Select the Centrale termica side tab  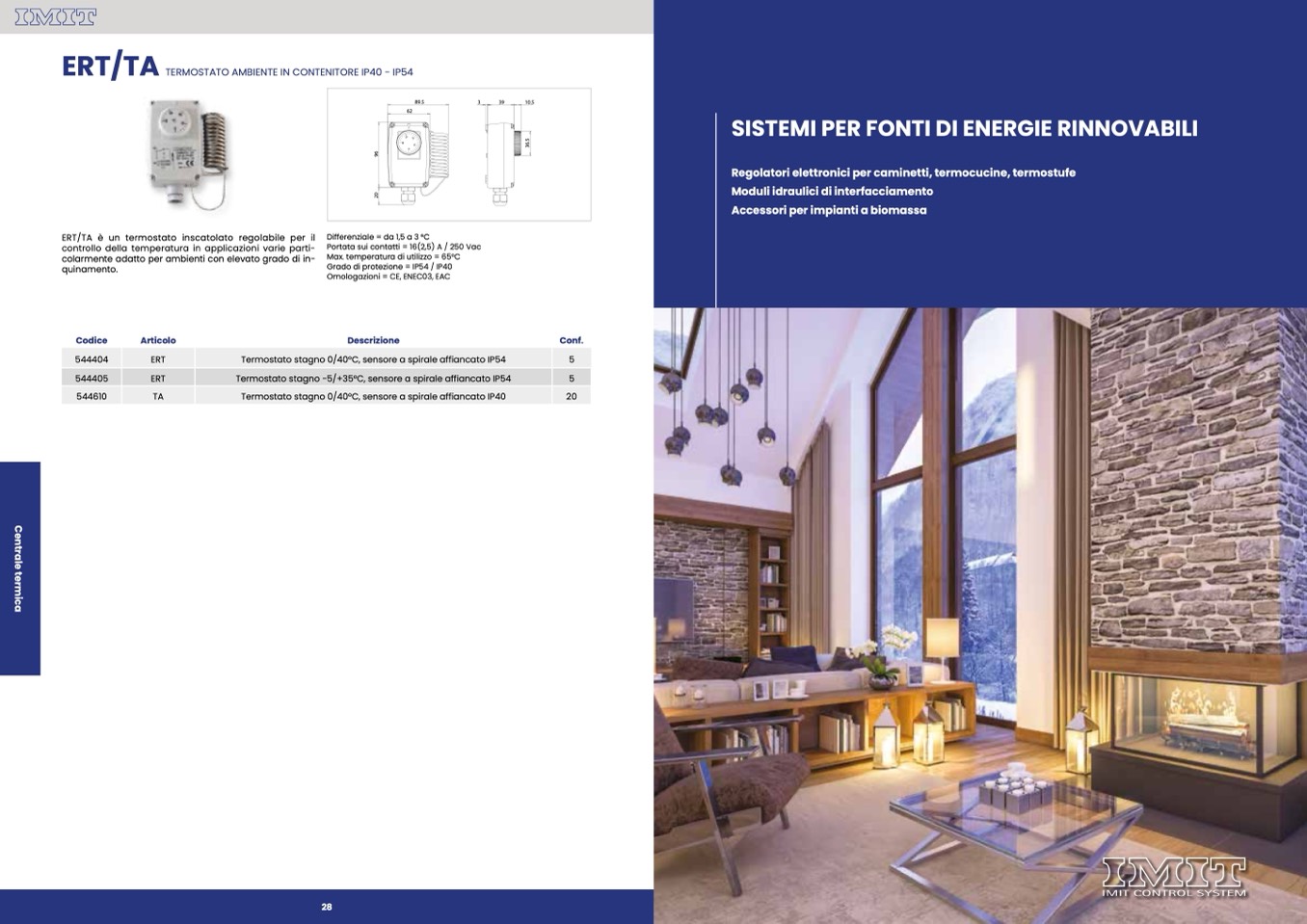tap(19, 568)
